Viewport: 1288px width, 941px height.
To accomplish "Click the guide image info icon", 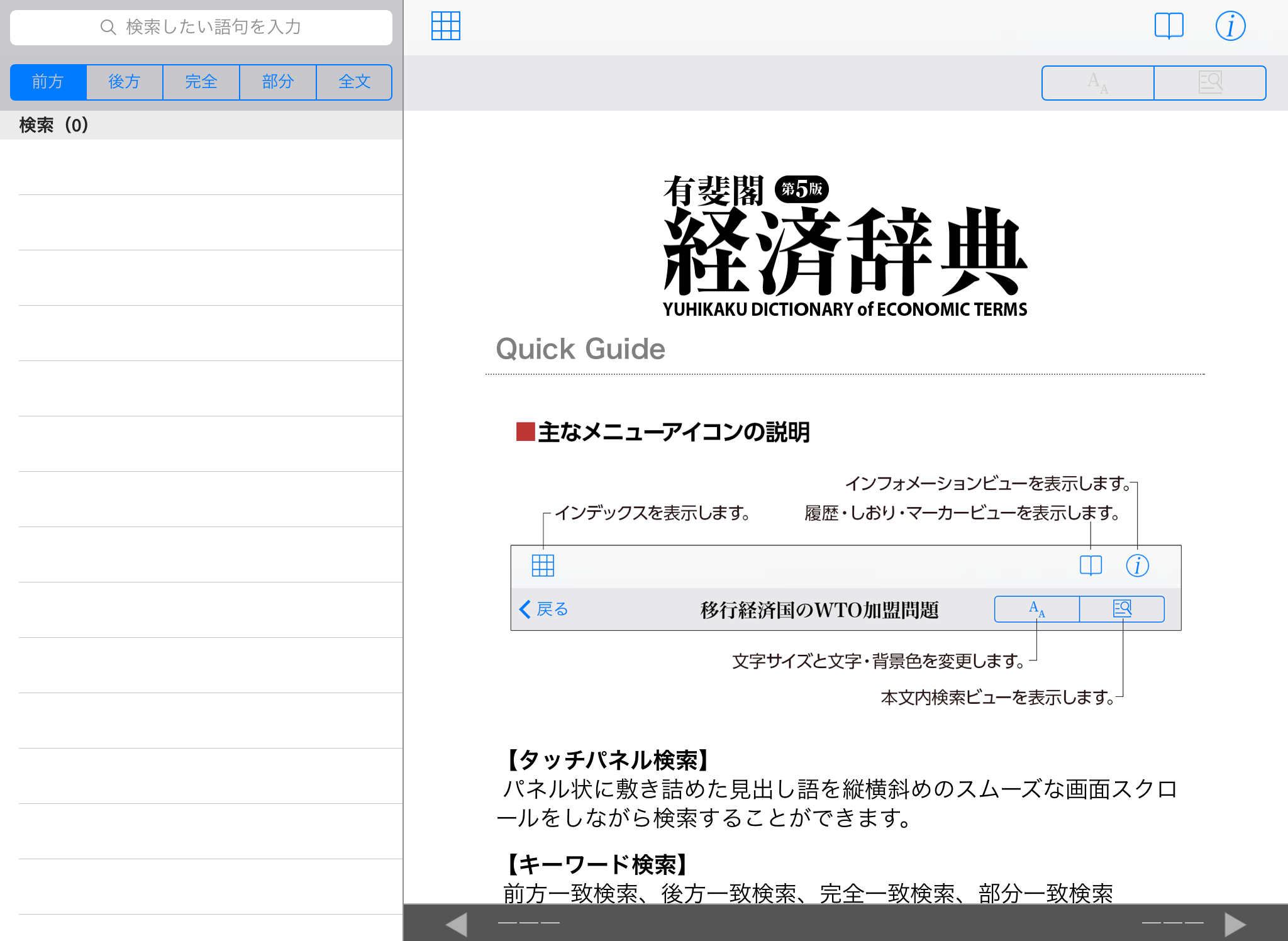I will [1137, 565].
